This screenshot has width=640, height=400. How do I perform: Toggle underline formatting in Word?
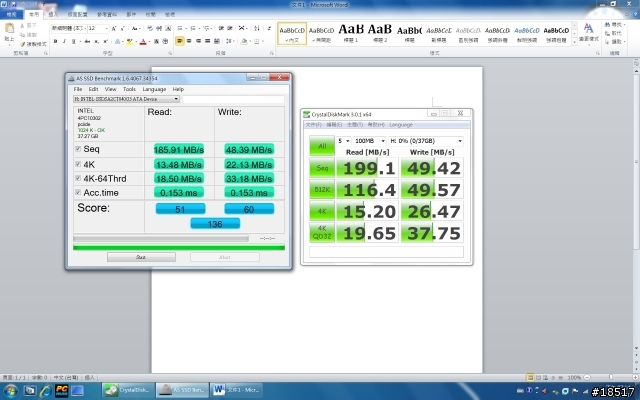click(x=73, y=41)
